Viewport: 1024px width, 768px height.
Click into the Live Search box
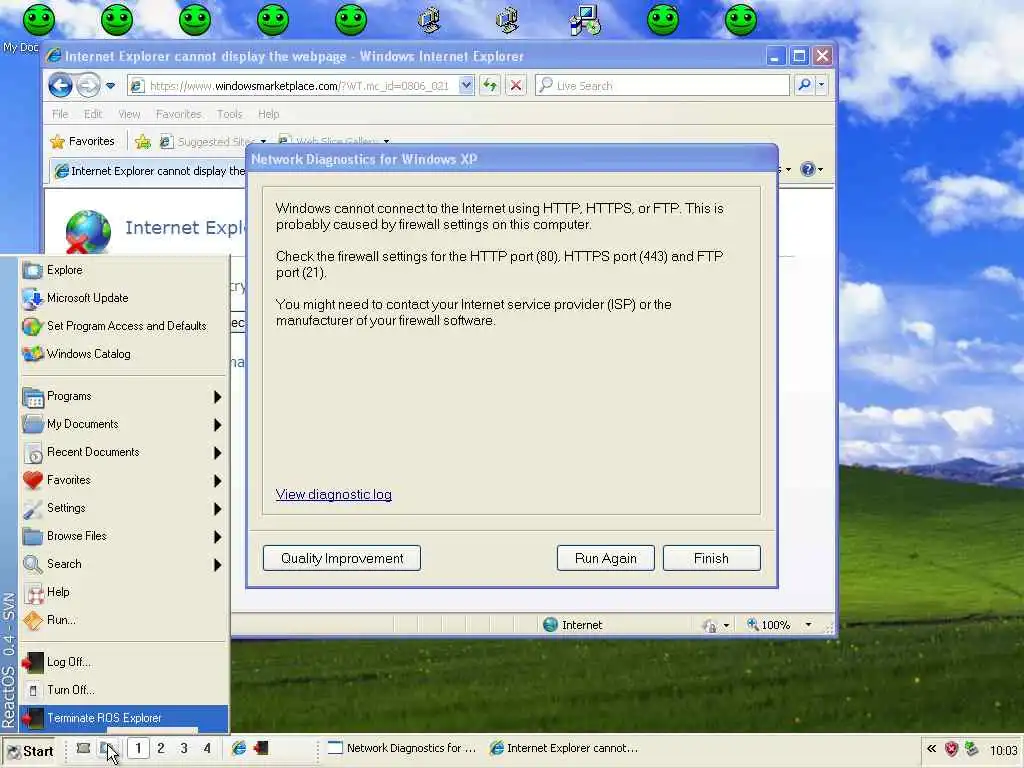click(662, 86)
